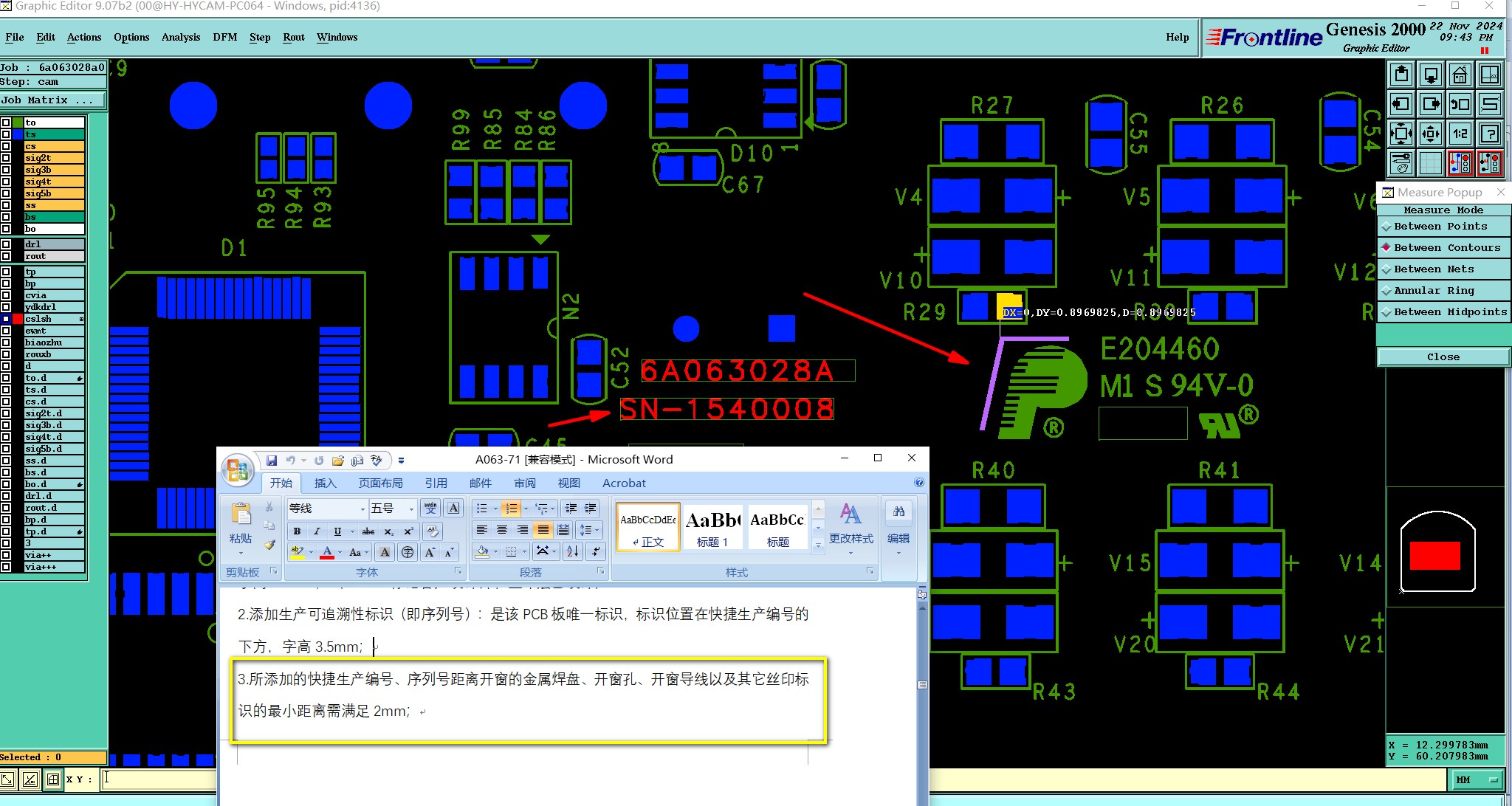
Task: Click the Word help icon
Action: coord(919,483)
